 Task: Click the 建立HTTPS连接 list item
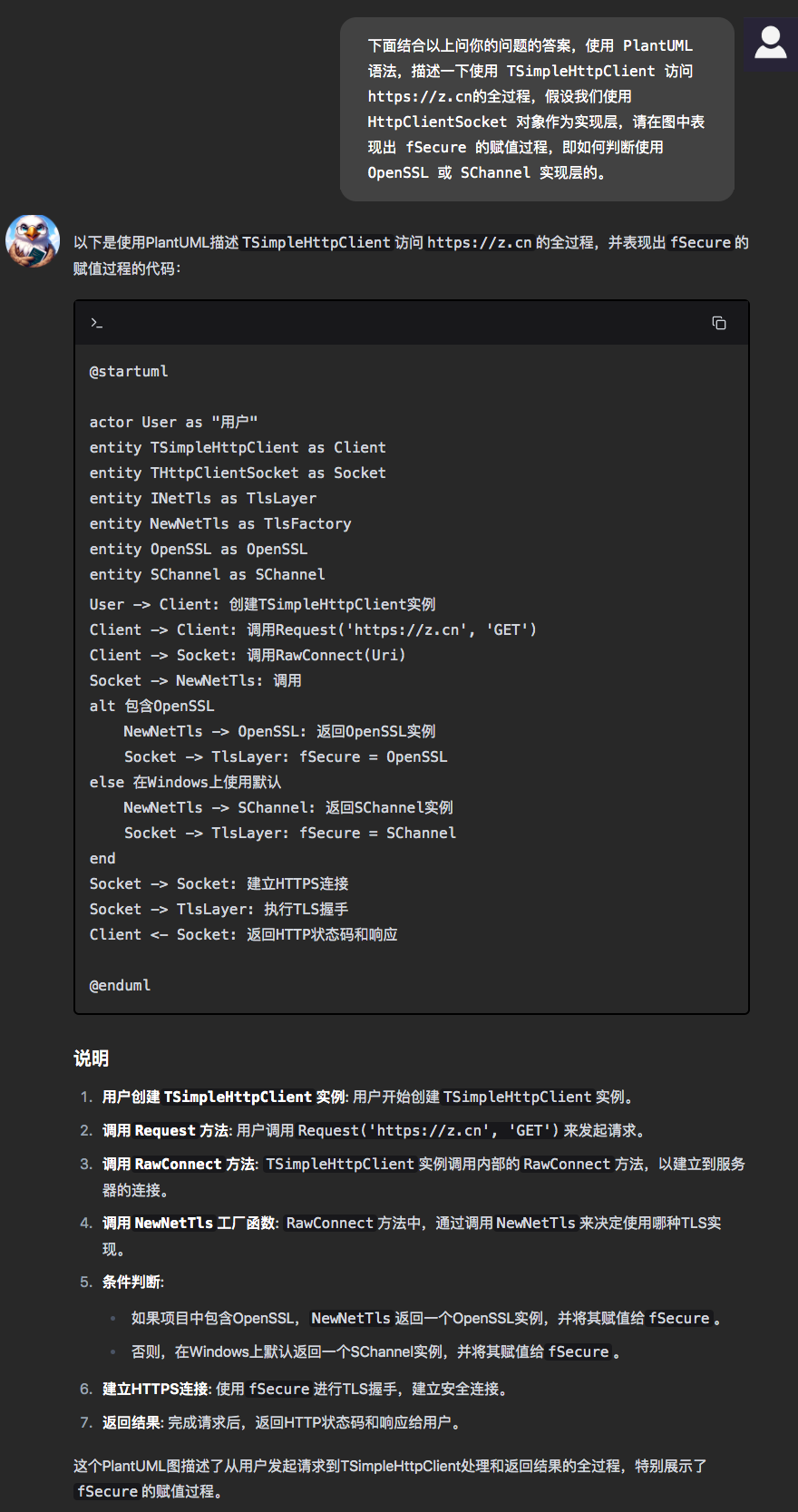click(154, 1389)
